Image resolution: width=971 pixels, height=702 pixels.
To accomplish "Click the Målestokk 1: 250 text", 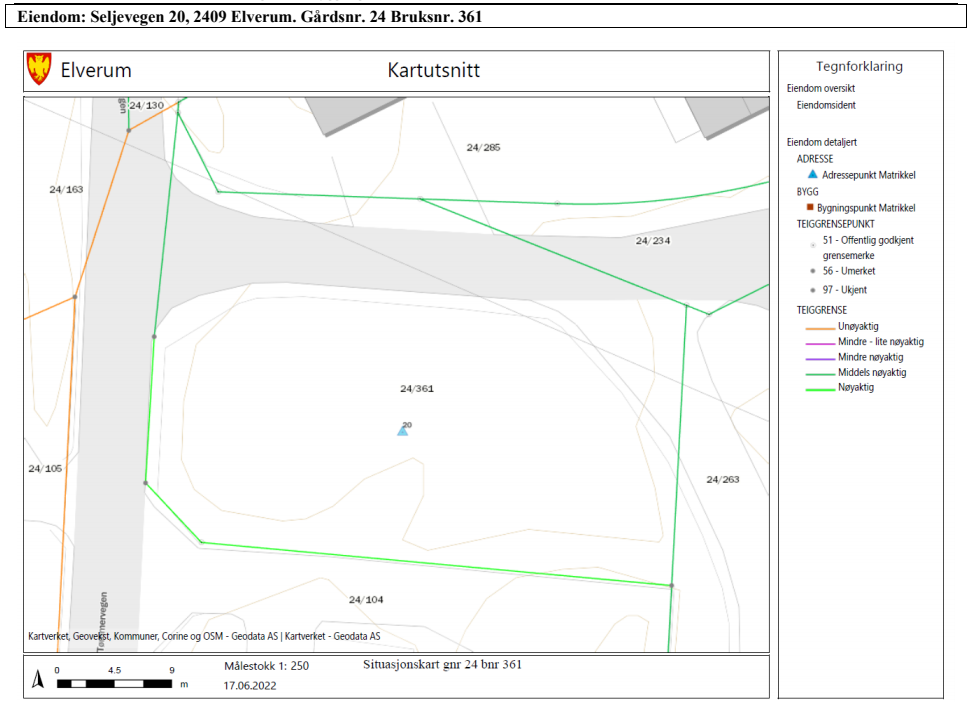I will (266, 666).
